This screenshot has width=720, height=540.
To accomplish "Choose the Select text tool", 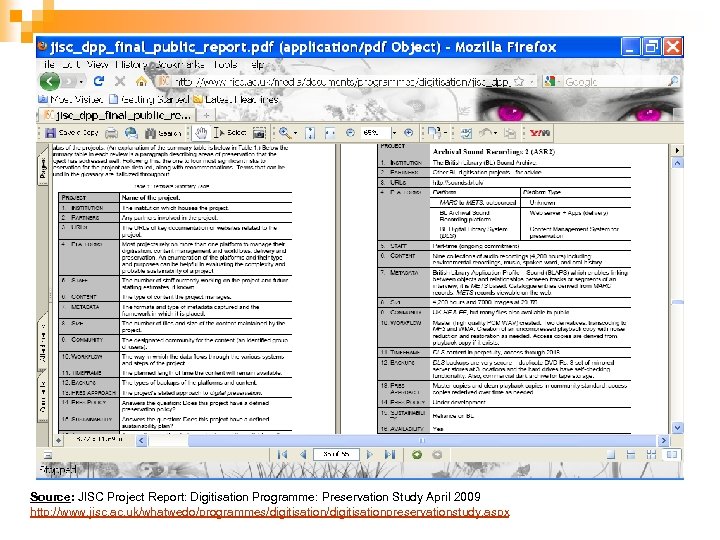I will pyautogui.click(x=230, y=133).
